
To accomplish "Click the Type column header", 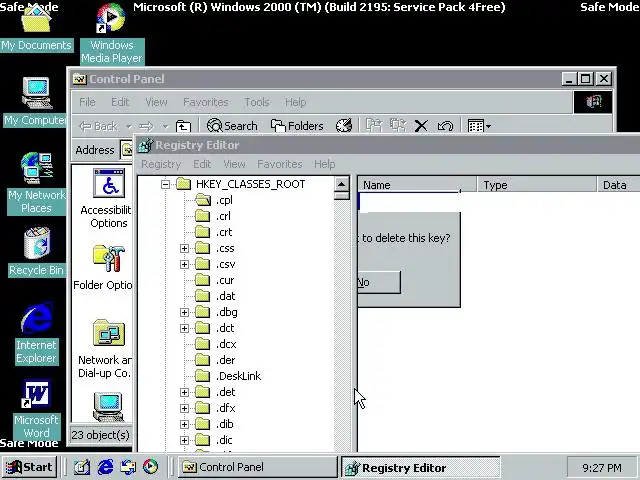I will pyautogui.click(x=537, y=185).
